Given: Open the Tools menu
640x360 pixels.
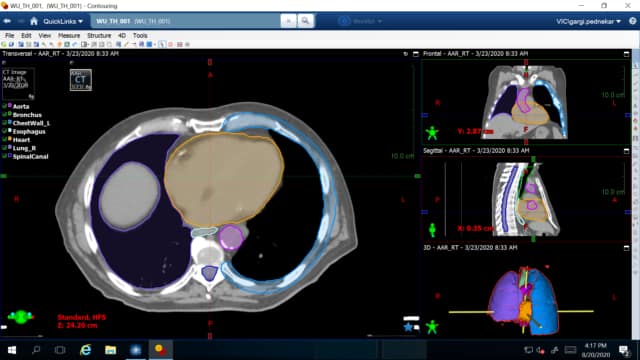Looking at the screenshot, I should tap(140, 36).
